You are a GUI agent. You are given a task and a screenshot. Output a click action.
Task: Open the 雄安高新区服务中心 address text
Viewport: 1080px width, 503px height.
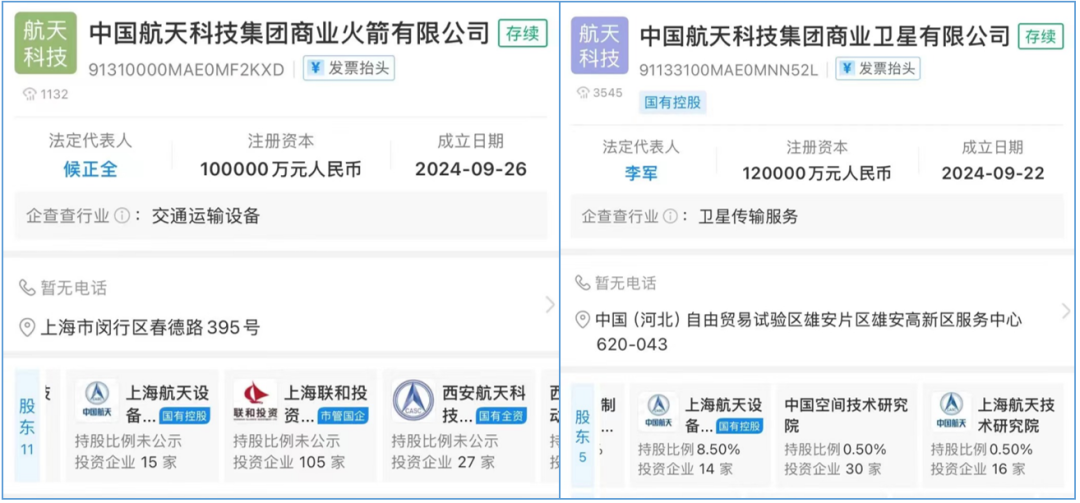[x=809, y=331]
